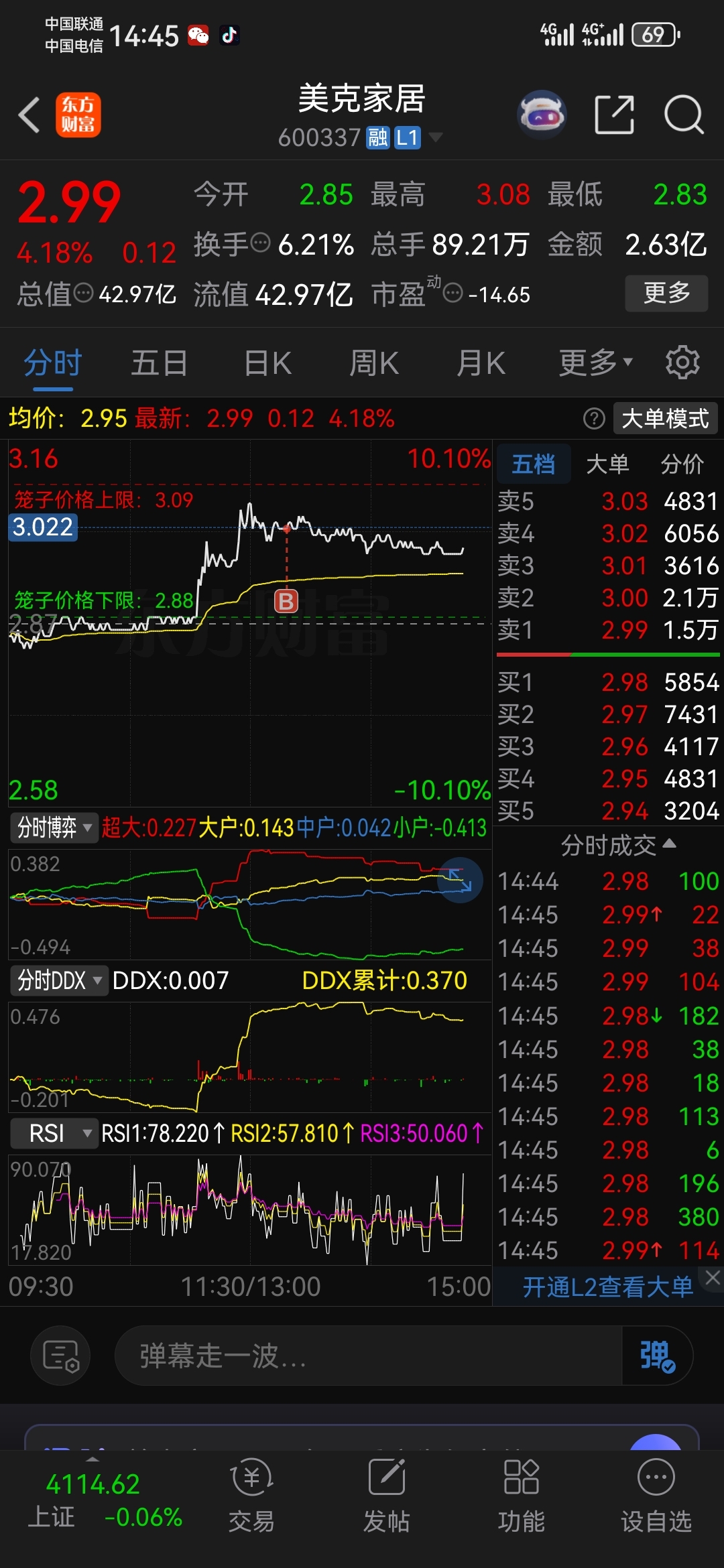
Task: Switch to the 日K tab
Action: tap(267, 363)
